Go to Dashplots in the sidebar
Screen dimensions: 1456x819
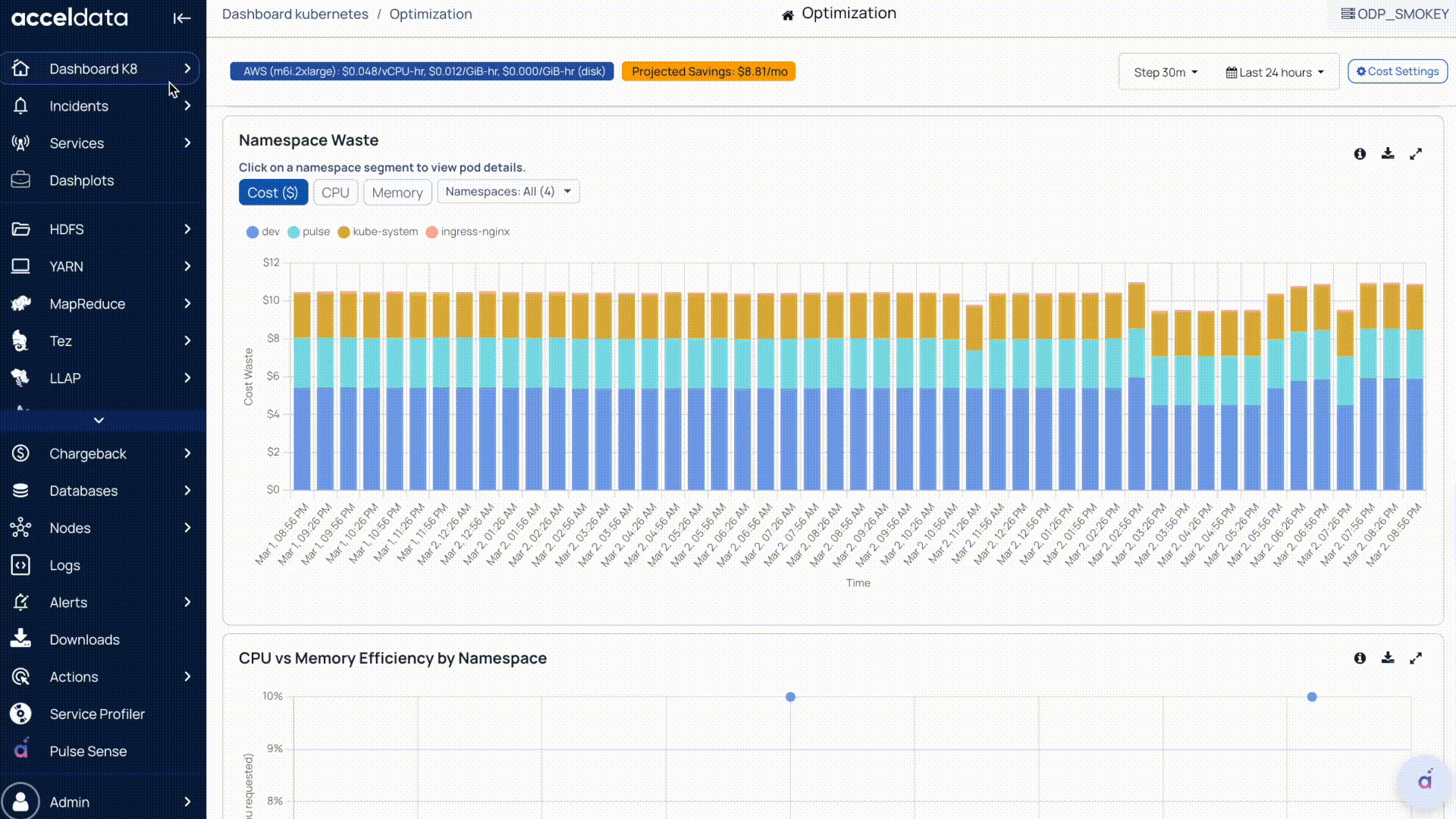[x=81, y=180]
